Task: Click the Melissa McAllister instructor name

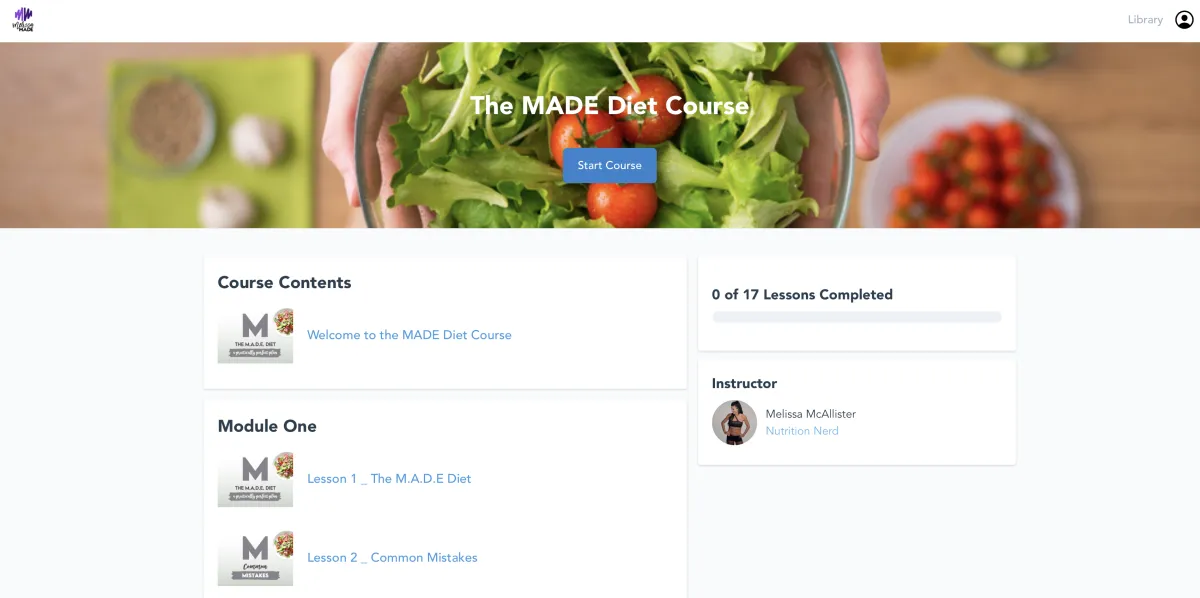Action: (x=811, y=414)
